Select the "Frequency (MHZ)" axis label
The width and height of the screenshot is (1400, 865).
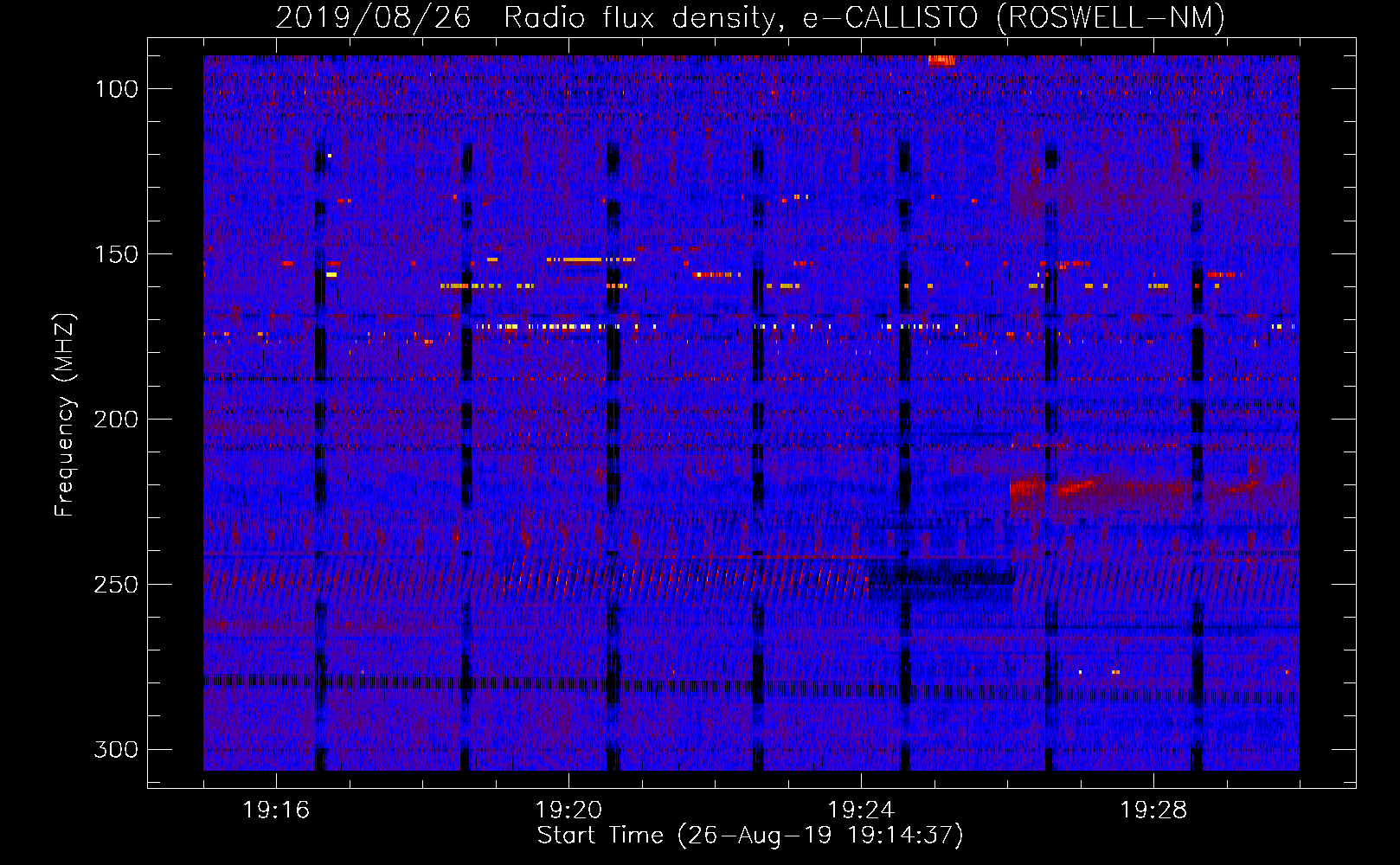65,414
